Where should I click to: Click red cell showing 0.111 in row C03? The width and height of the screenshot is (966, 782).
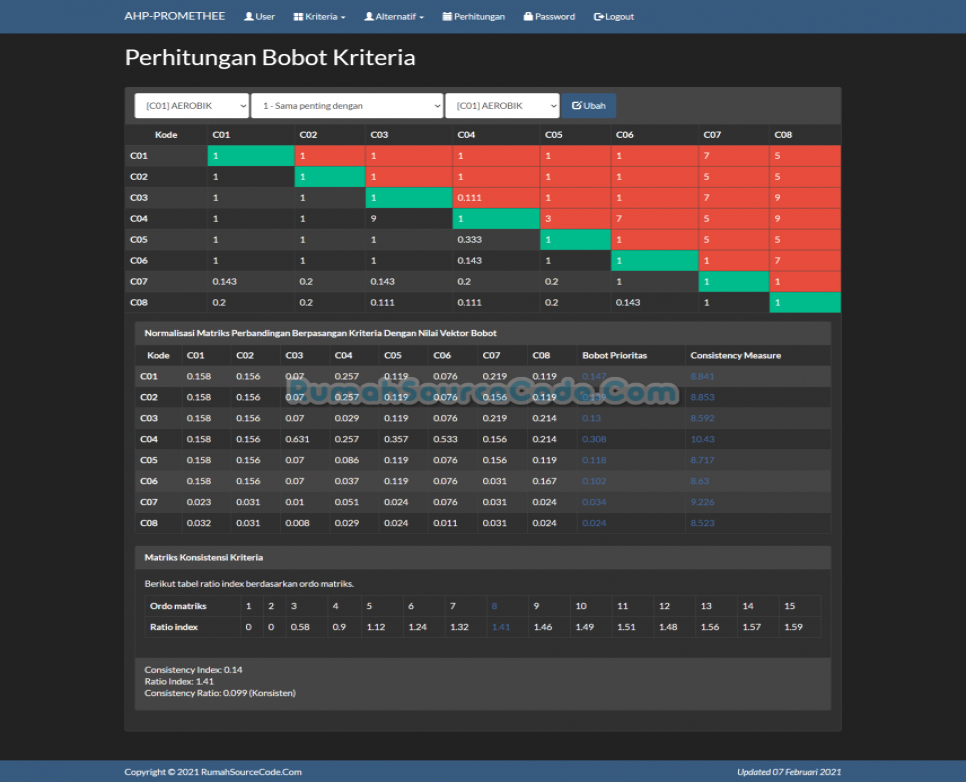tap(495, 198)
